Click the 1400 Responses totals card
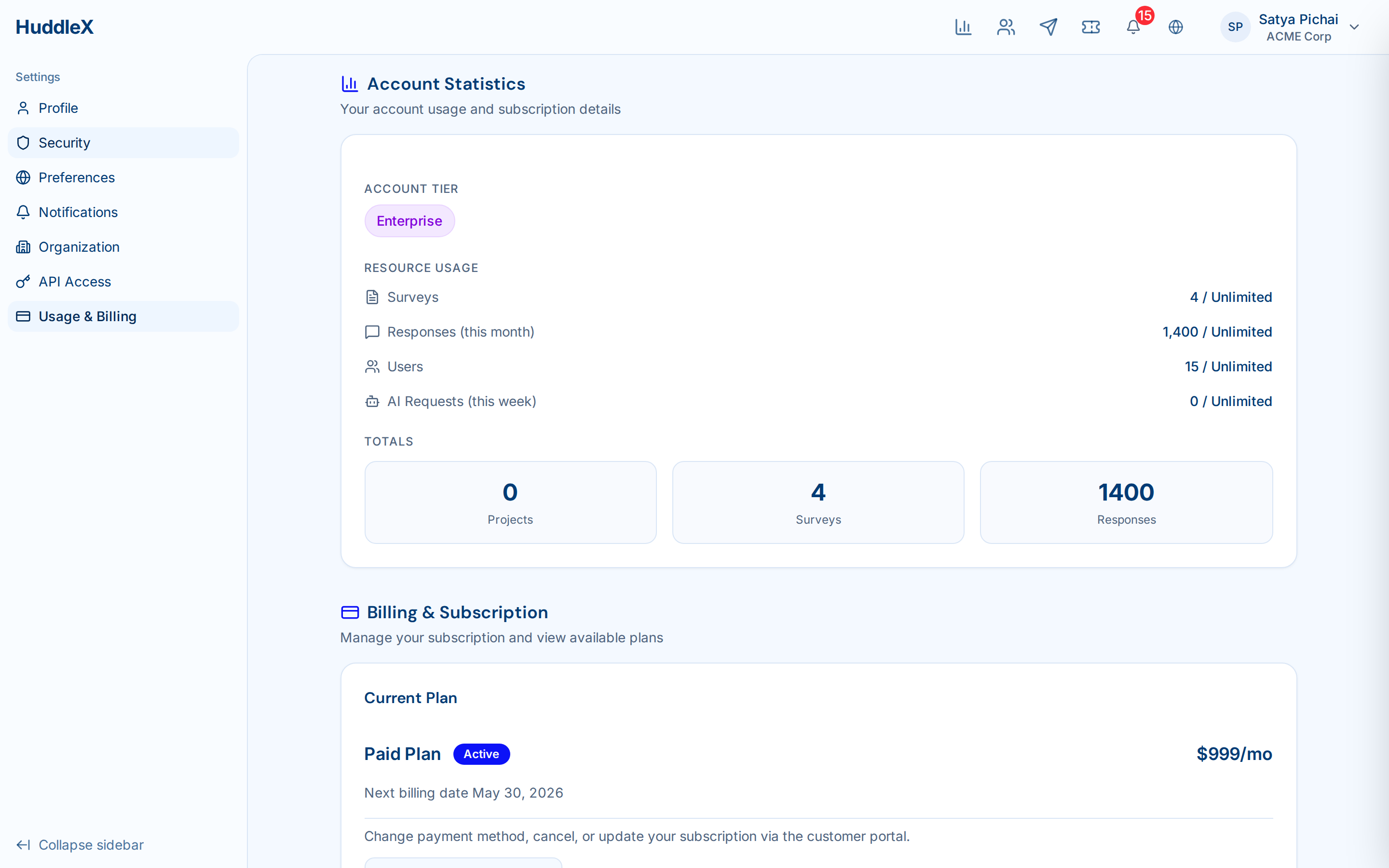The height and width of the screenshot is (868, 1389). (x=1126, y=502)
